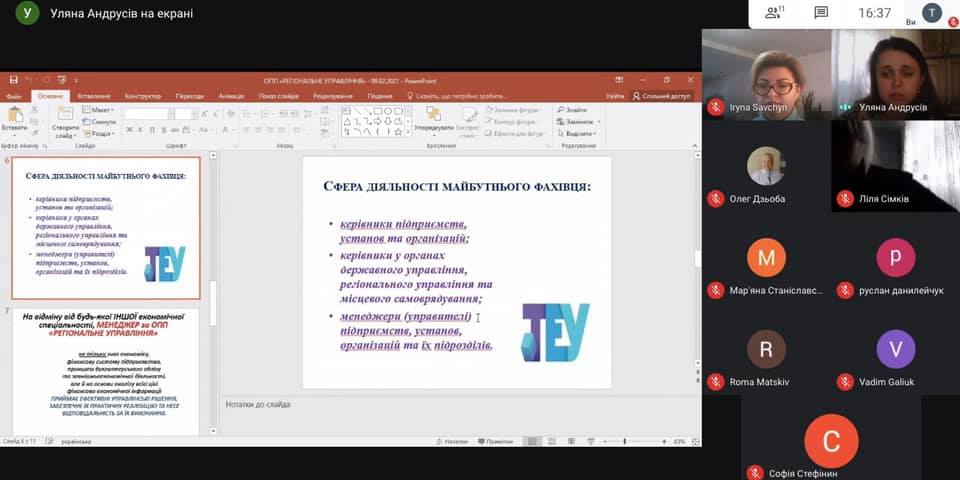Collapse the ribbon with the chevron arrow
Screen dimensions: 960x480
point(695,146)
